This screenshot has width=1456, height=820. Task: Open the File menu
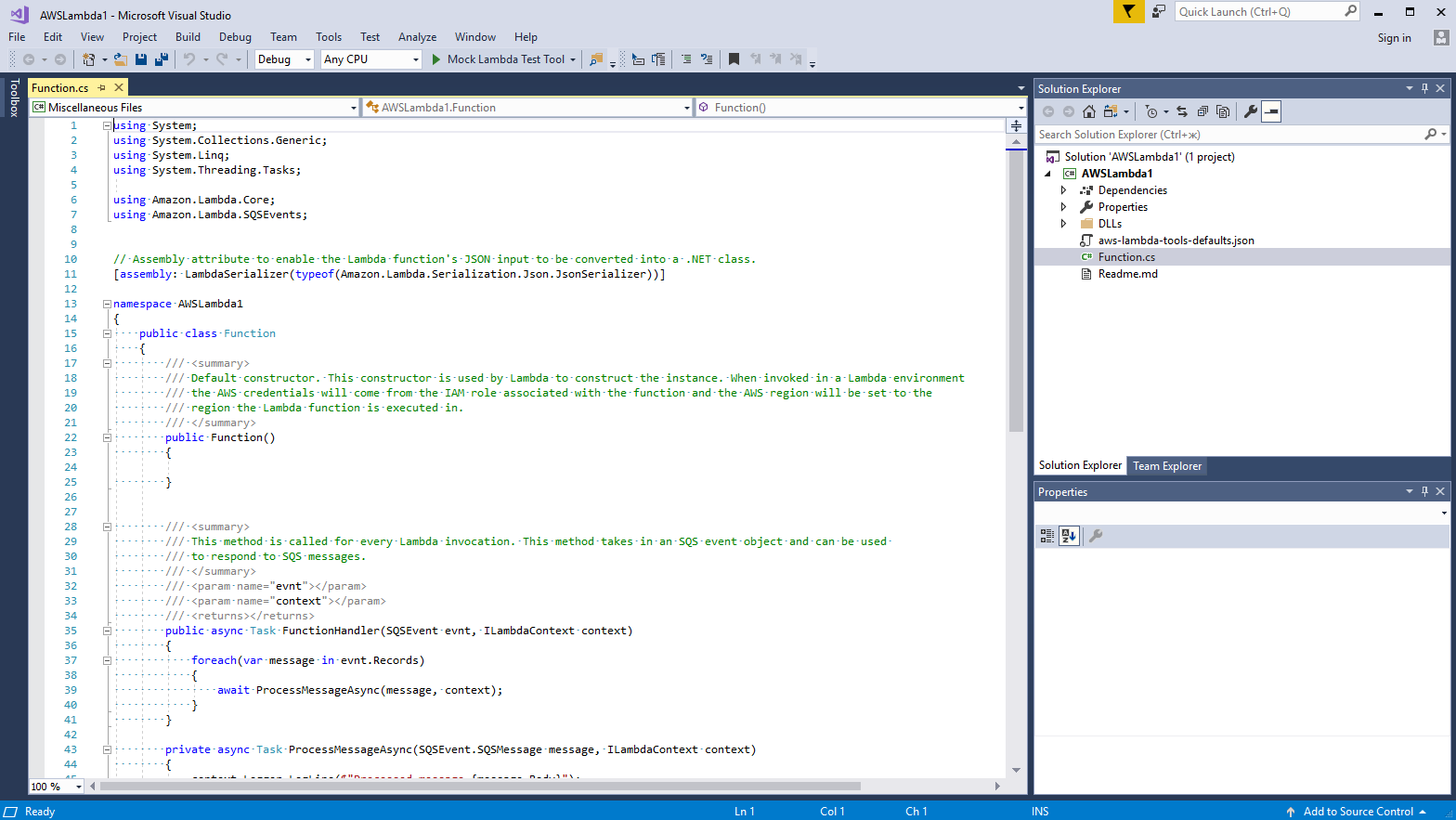17,37
